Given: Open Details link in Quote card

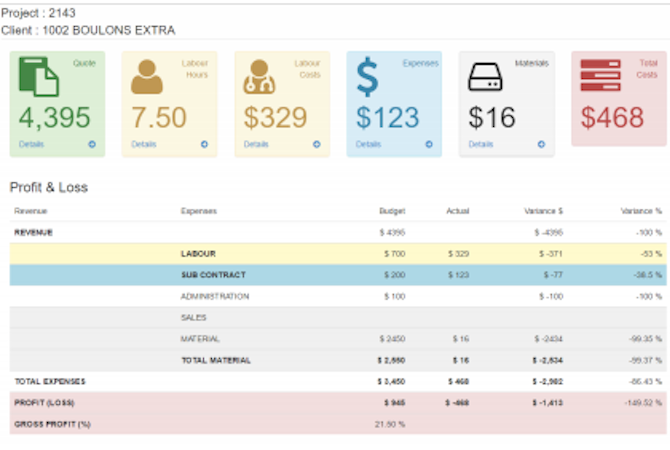Looking at the screenshot, I should [32, 144].
